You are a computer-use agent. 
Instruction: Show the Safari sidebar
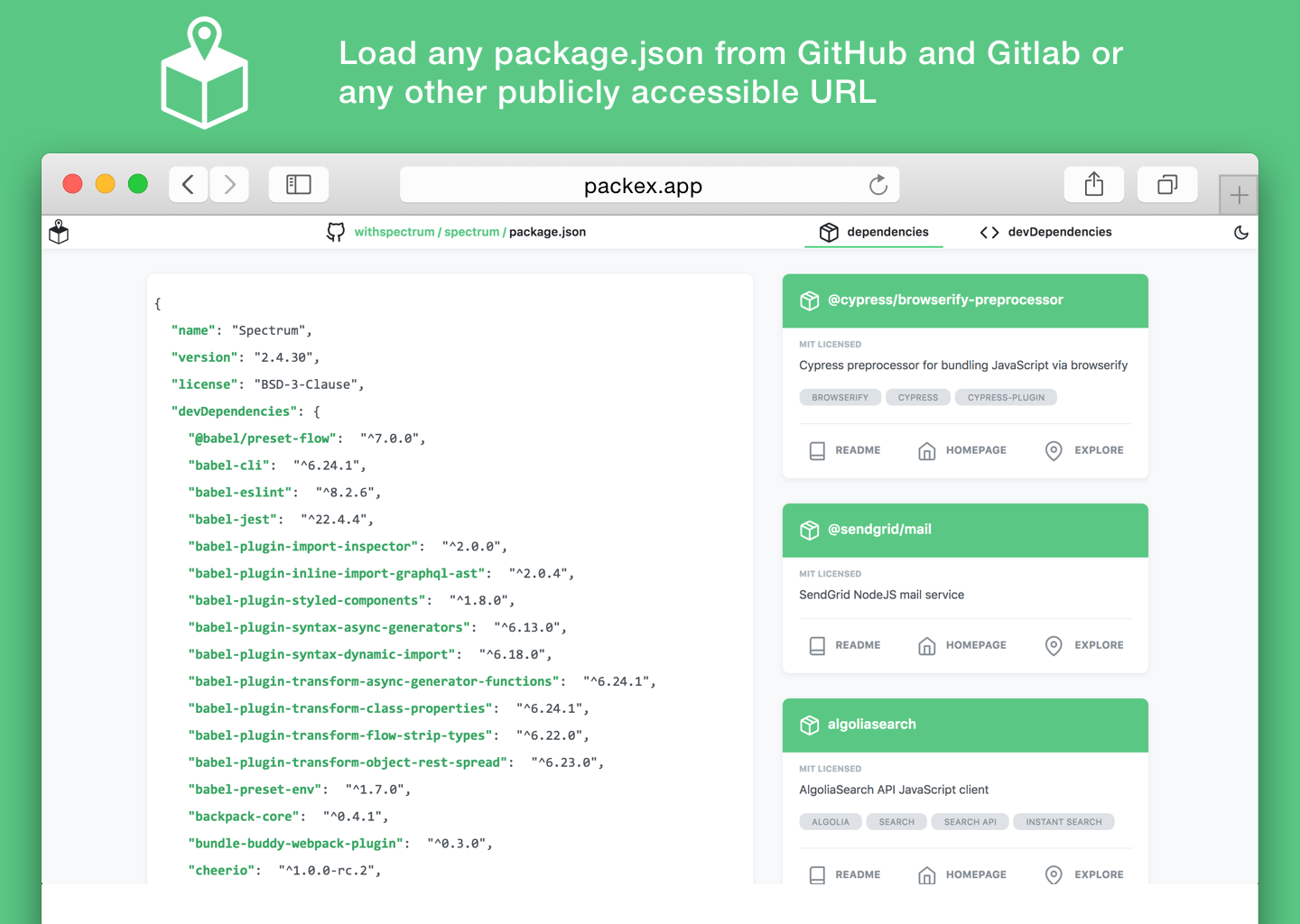(299, 185)
